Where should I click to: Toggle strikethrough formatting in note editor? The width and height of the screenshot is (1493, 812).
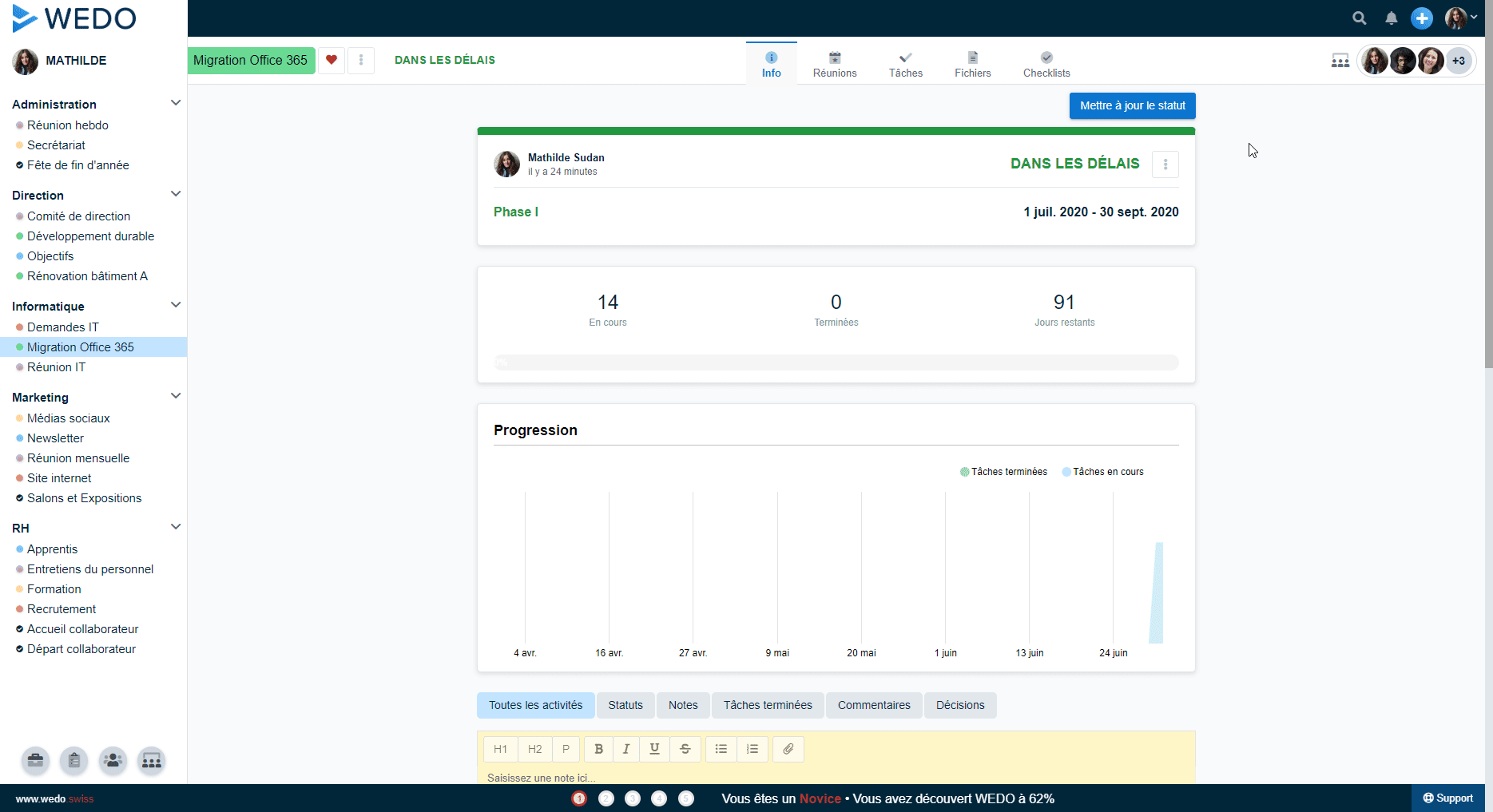point(685,749)
